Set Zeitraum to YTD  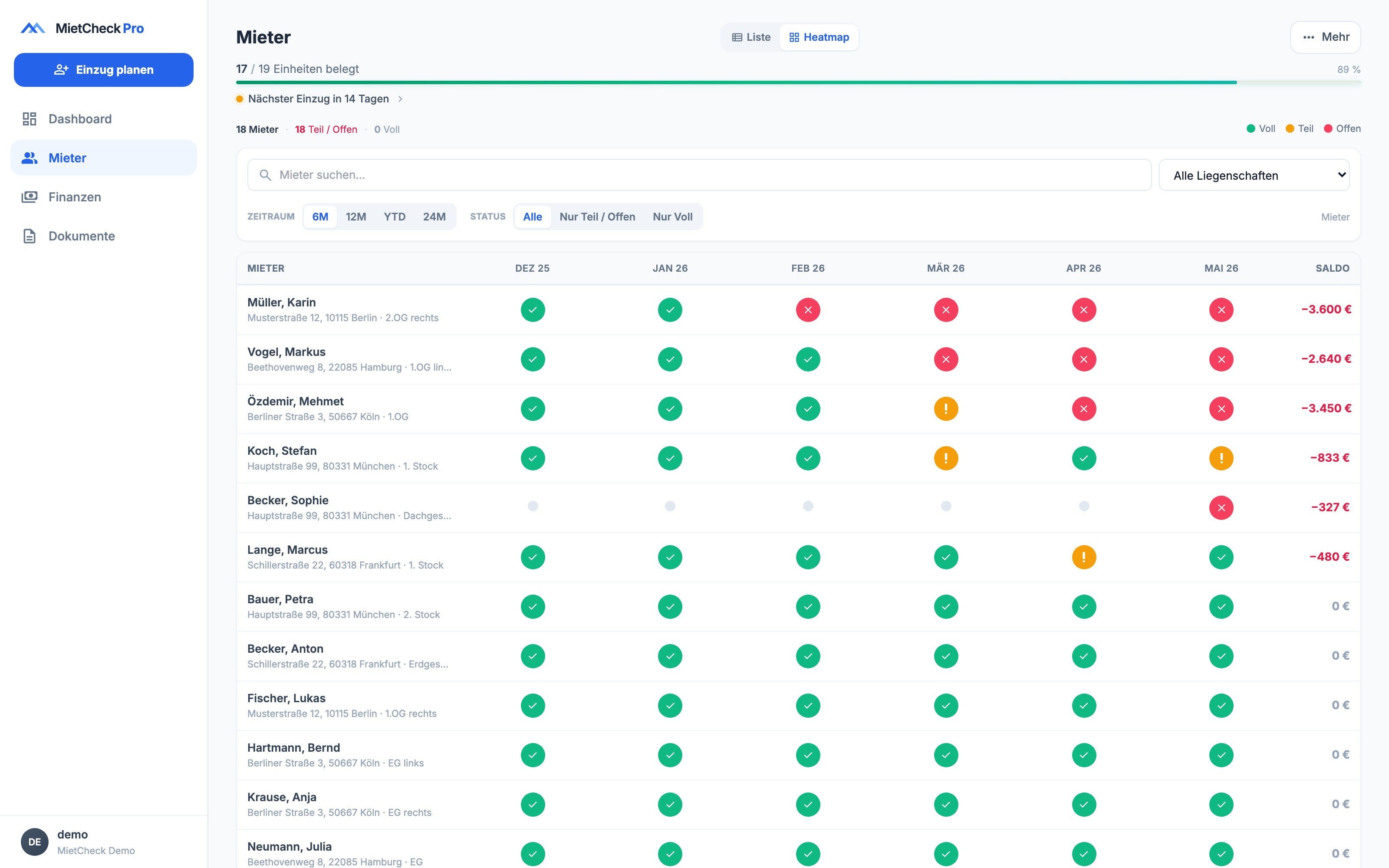point(394,217)
